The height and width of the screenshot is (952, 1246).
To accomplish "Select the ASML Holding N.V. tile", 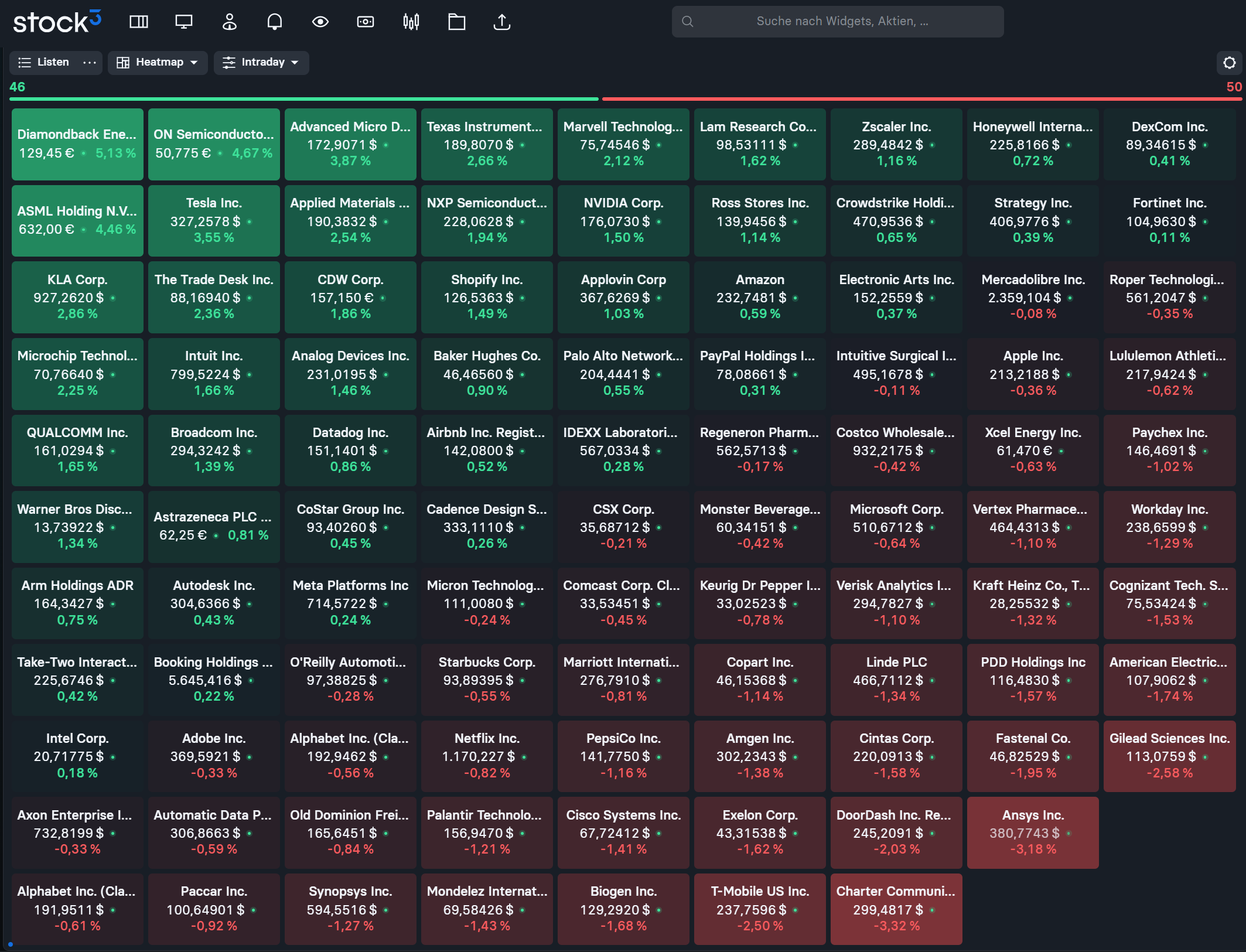I will click(77, 221).
